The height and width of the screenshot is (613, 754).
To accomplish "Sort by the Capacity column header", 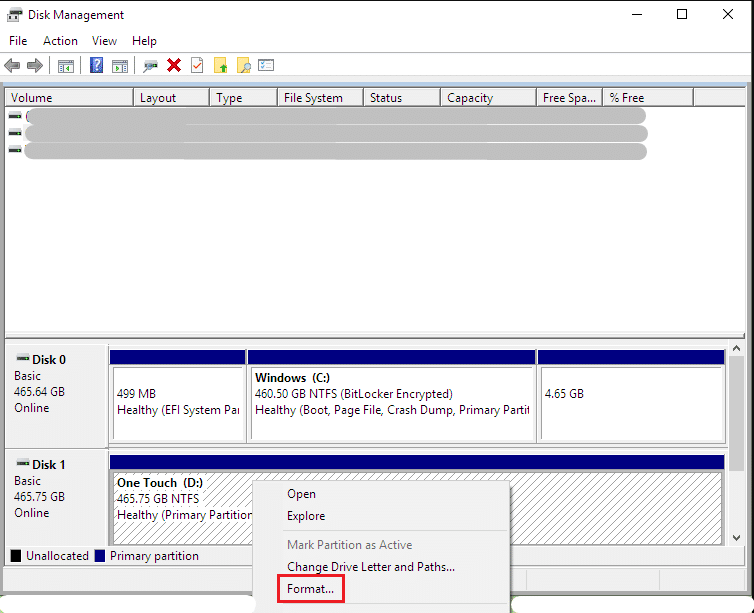I will (470, 98).
